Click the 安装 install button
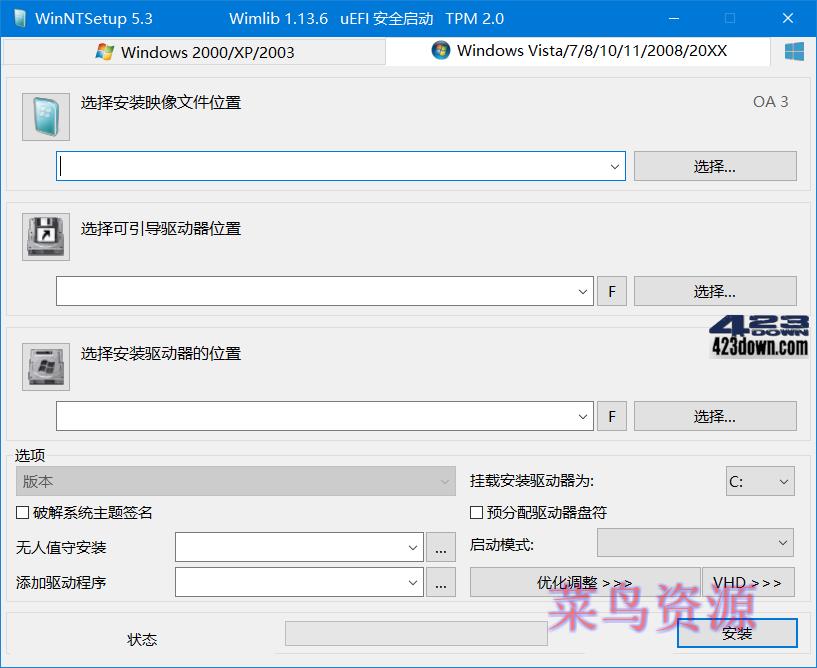The height and width of the screenshot is (668, 817). tap(739, 633)
